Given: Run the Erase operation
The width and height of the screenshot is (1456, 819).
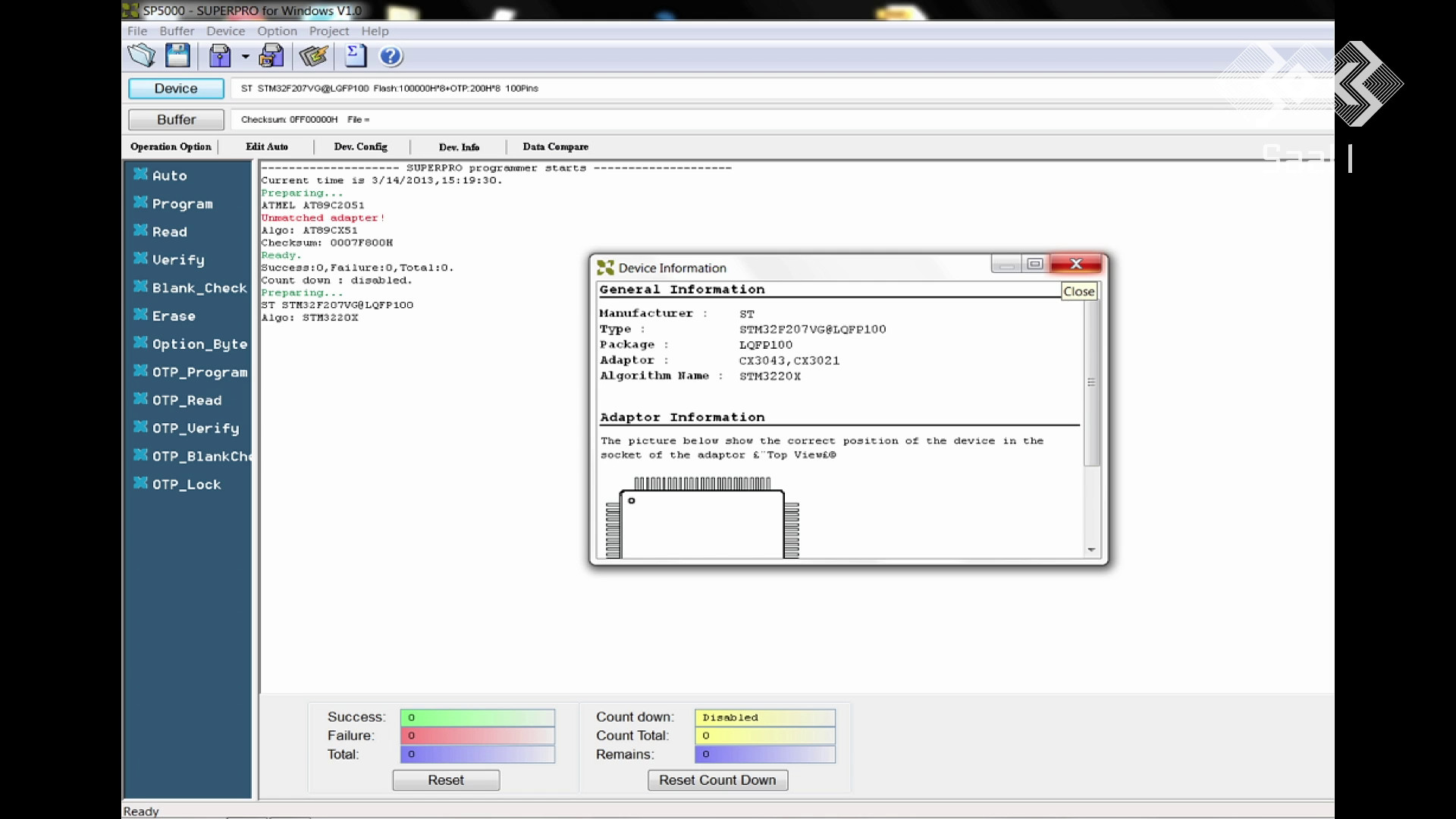Looking at the screenshot, I should click(x=165, y=315).
